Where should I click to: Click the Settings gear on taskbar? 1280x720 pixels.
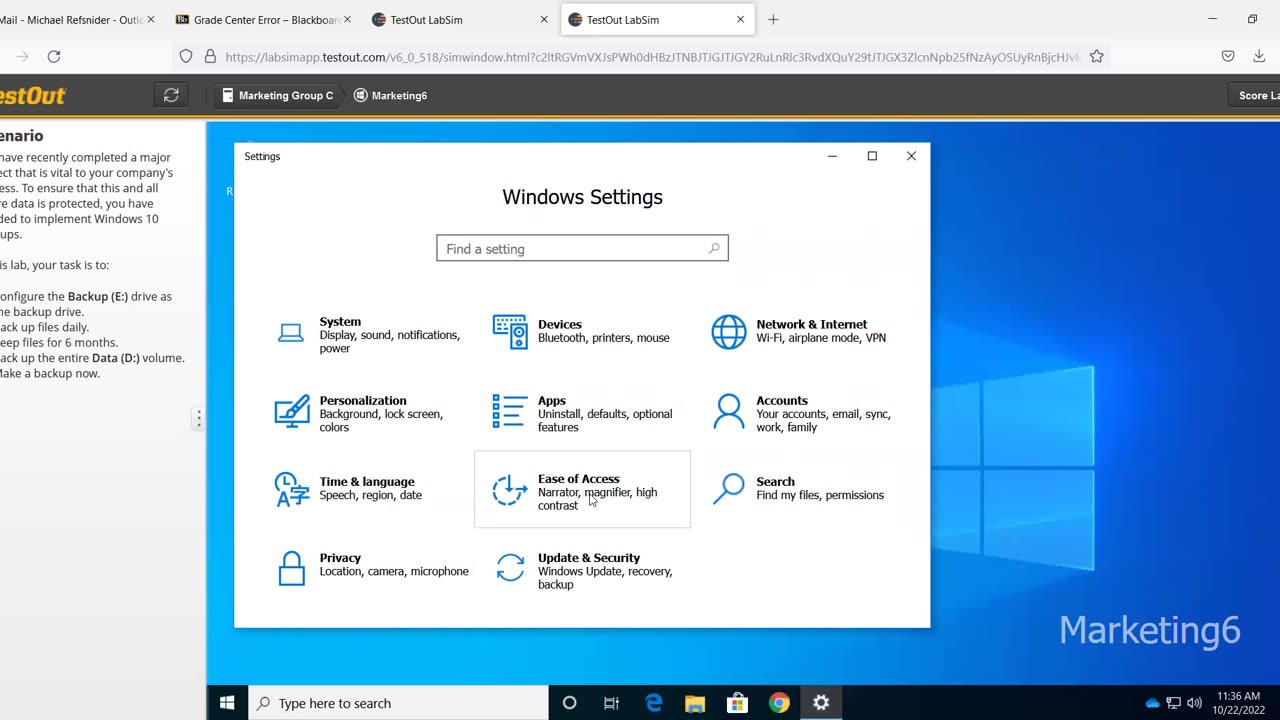(x=821, y=703)
